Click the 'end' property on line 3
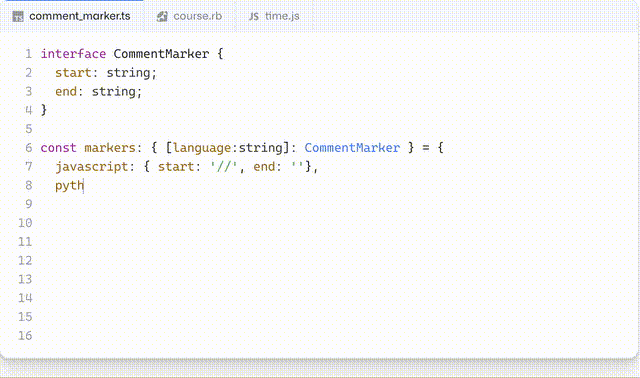640x378 pixels. 66,91
